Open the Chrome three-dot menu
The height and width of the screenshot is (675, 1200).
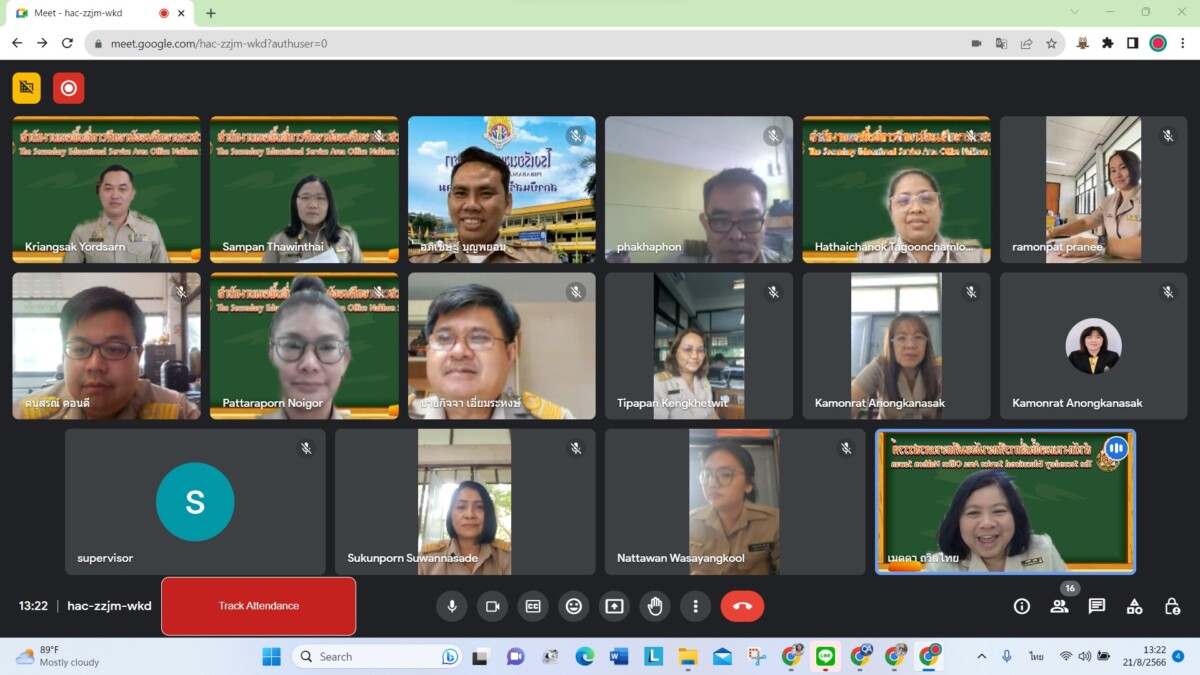coord(1183,43)
